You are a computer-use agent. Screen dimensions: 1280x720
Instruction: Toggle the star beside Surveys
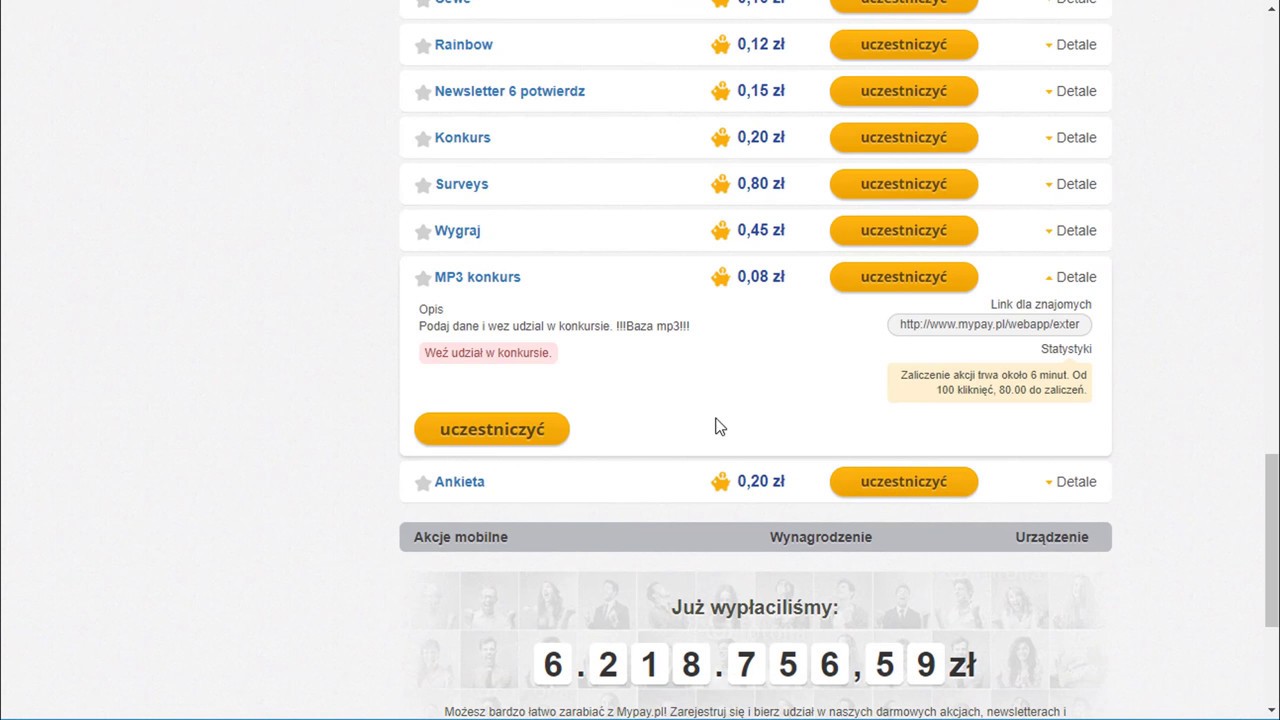[423, 185]
